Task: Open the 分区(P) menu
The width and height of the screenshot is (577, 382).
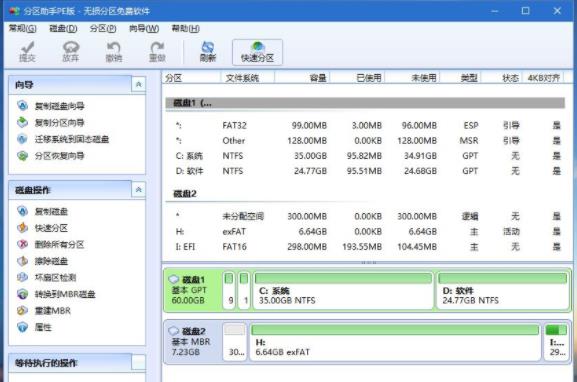Action: pyautogui.click(x=103, y=28)
